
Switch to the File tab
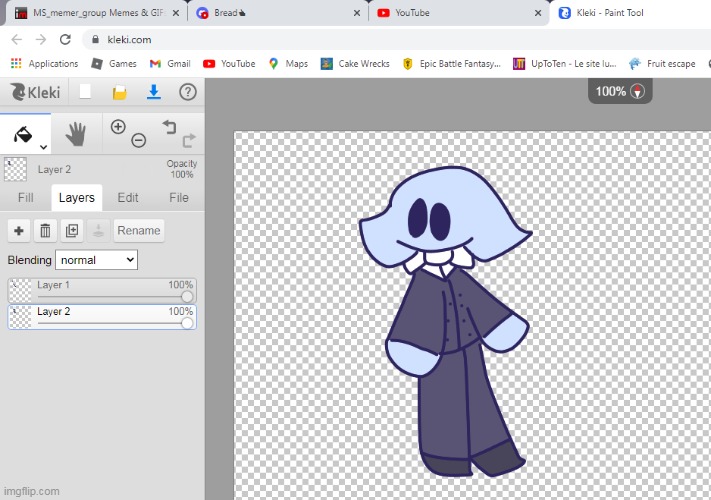[179, 198]
